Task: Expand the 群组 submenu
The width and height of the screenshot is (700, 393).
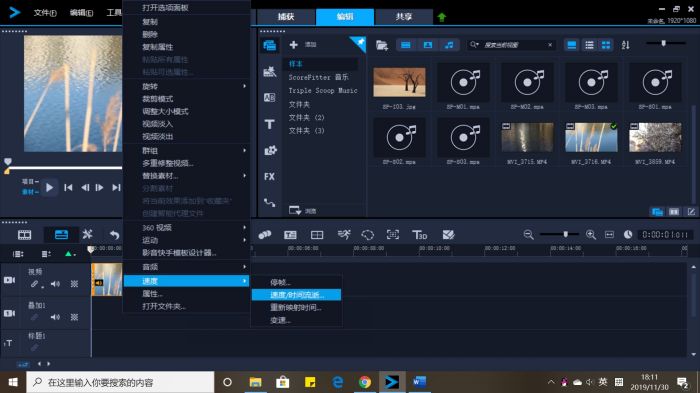Action: click(x=186, y=151)
